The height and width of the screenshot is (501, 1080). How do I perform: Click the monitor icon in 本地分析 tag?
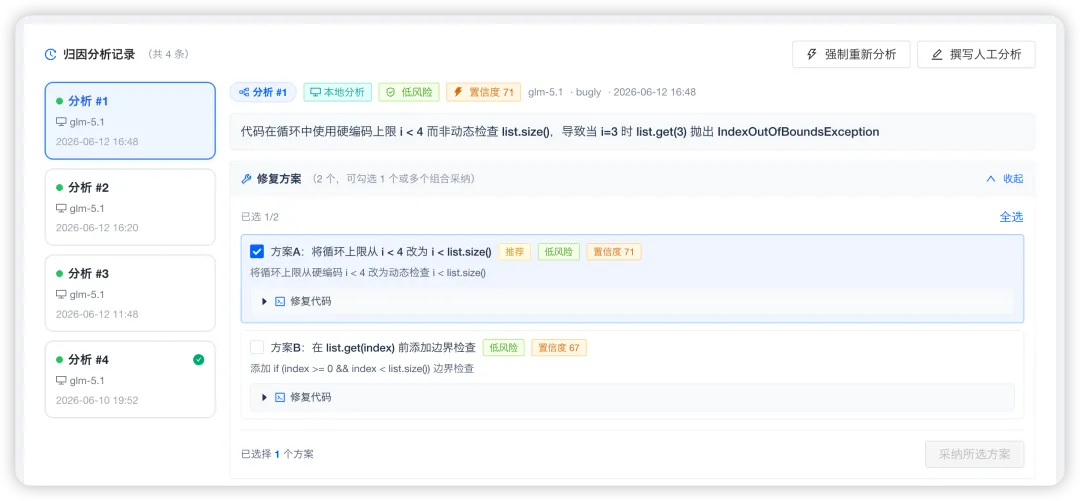[x=315, y=92]
